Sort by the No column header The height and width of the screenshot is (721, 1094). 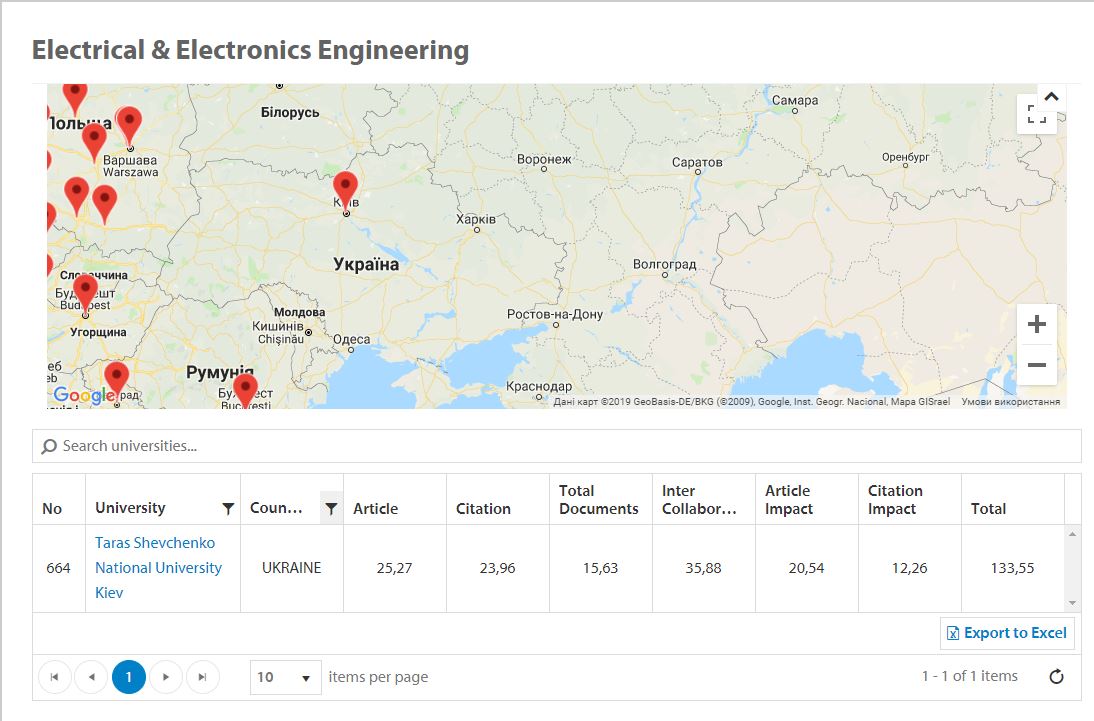point(52,509)
